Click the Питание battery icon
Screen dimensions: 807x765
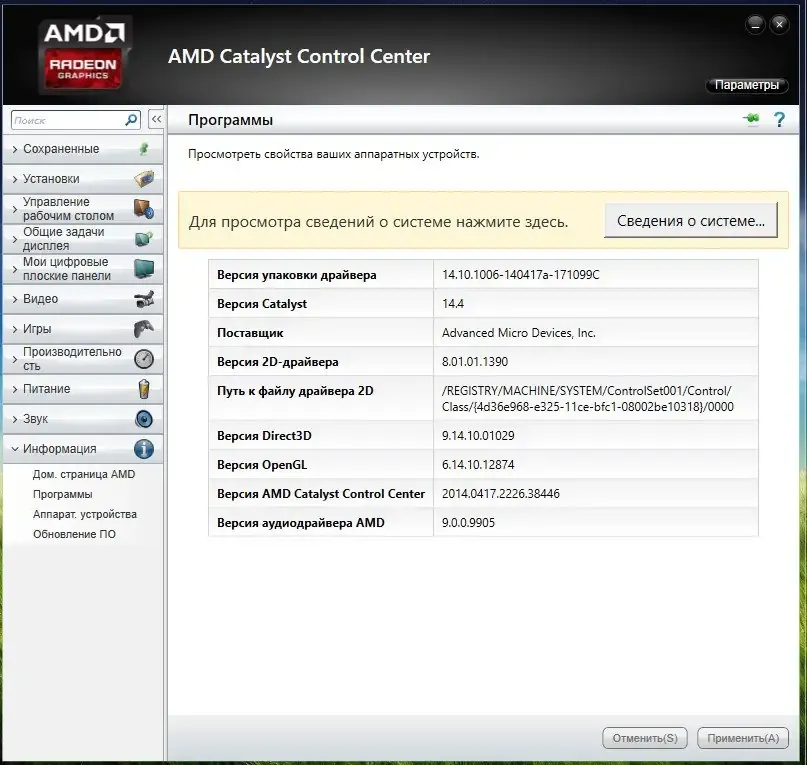(x=144, y=389)
